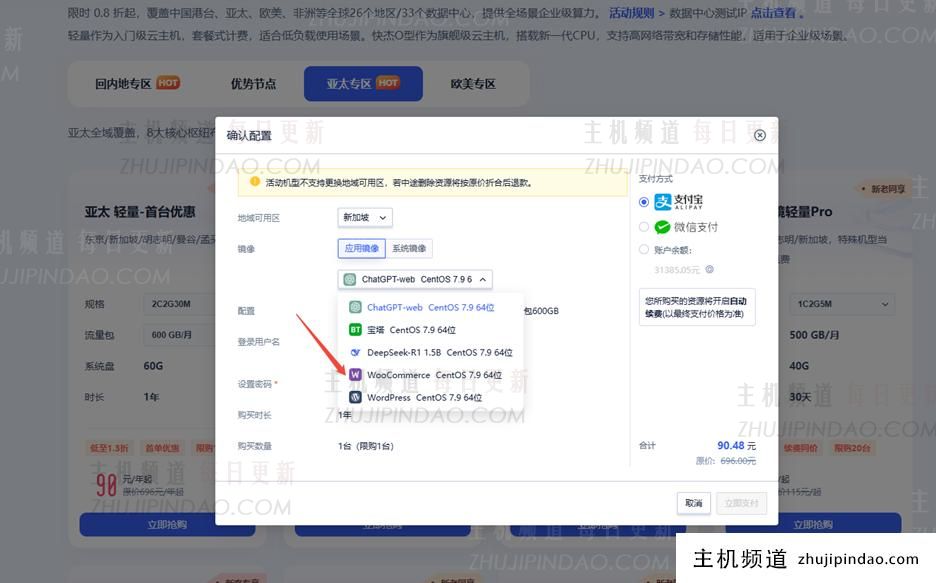
Task: Choose ChatGPT-web CentOS 7.9 64位 from the list
Action: coord(430,307)
